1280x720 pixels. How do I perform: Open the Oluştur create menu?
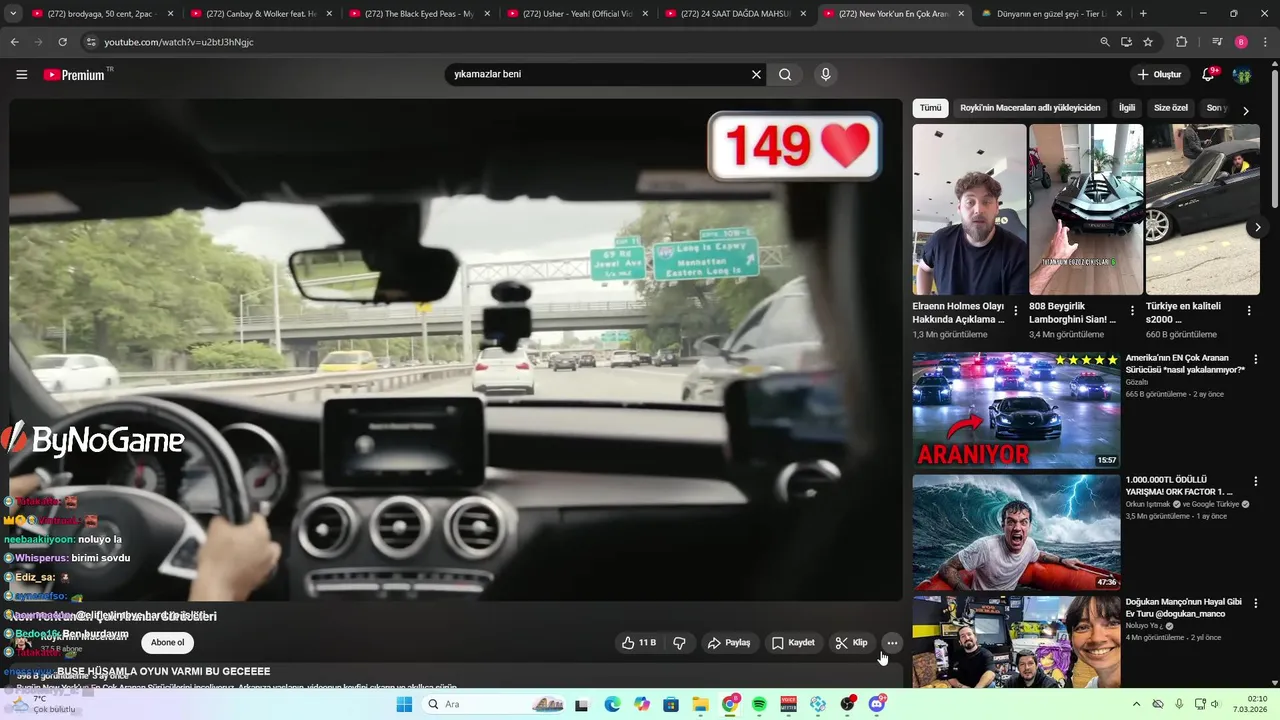tap(1159, 75)
